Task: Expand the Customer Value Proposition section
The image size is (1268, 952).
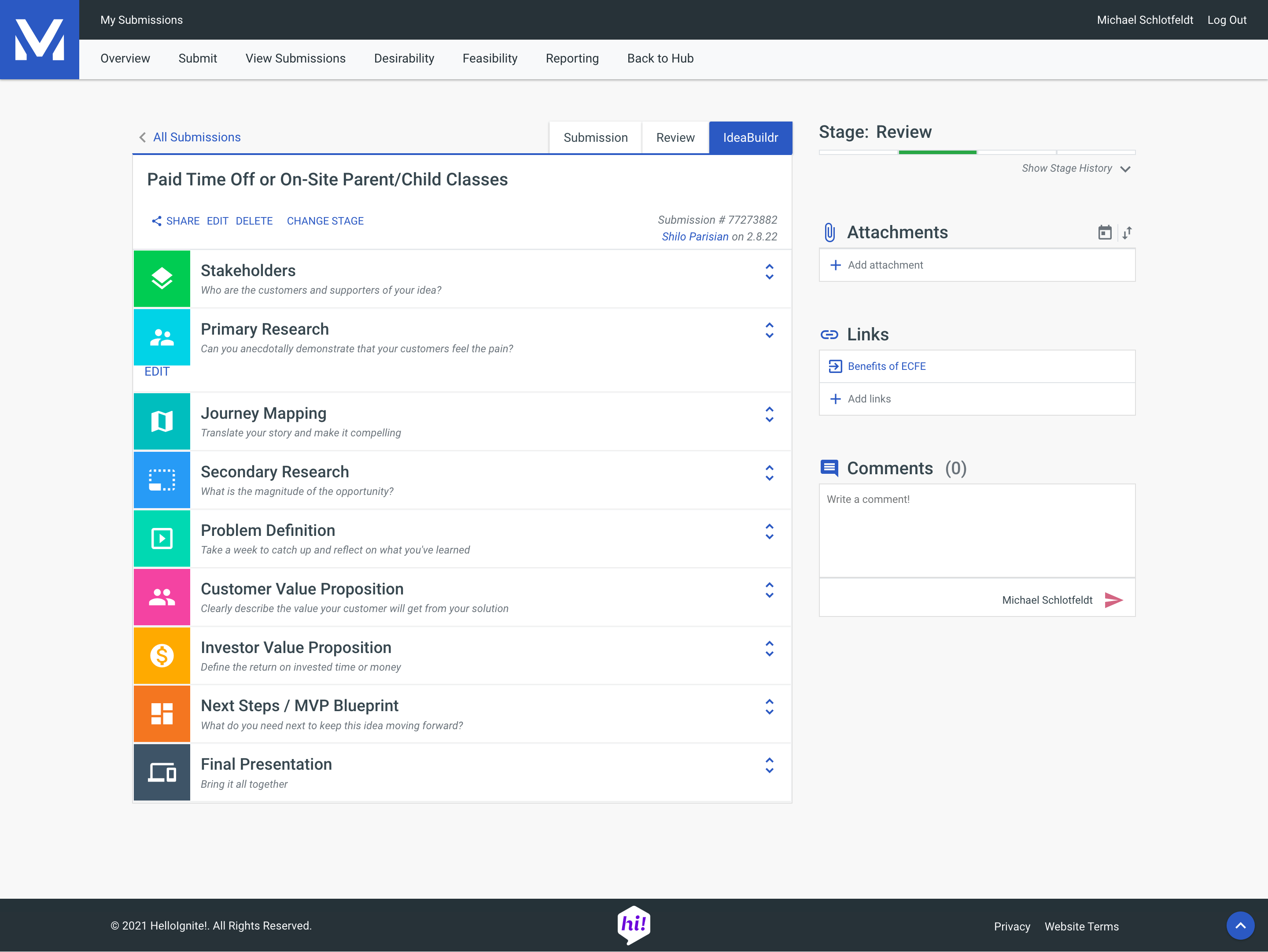Action: coord(769,590)
